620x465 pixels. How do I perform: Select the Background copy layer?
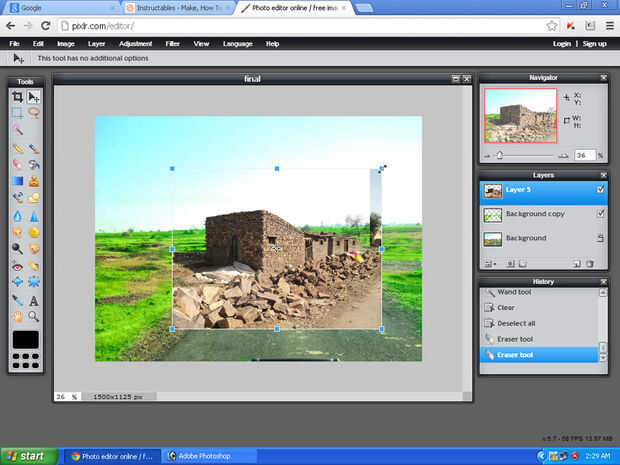(x=543, y=215)
